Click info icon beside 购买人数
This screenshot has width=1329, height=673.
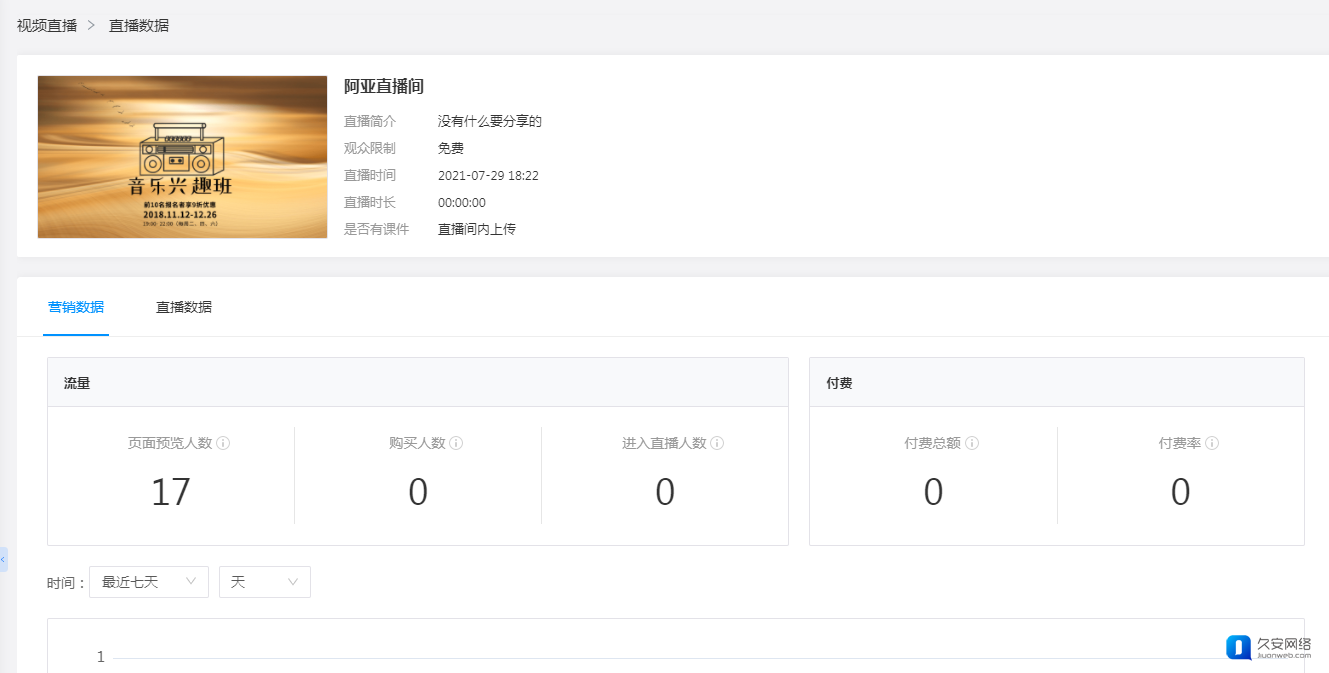click(456, 443)
